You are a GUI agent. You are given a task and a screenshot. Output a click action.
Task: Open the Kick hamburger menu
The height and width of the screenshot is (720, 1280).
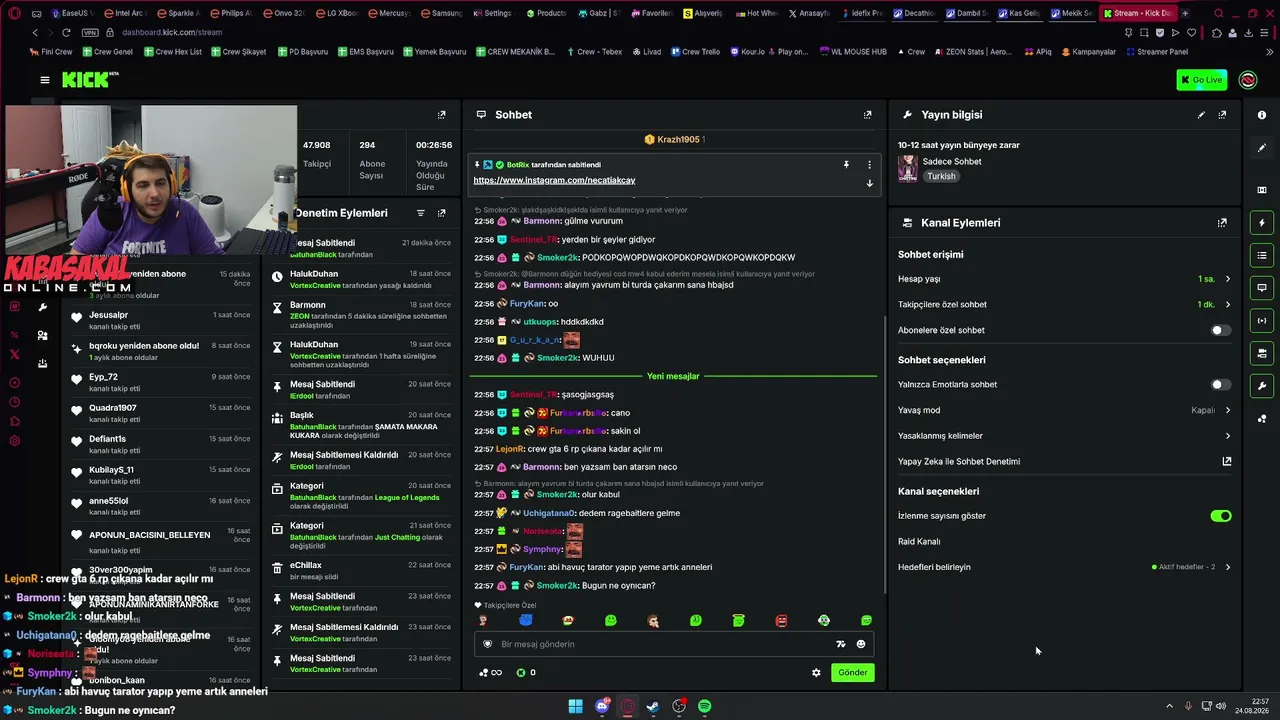[x=44, y=80]
